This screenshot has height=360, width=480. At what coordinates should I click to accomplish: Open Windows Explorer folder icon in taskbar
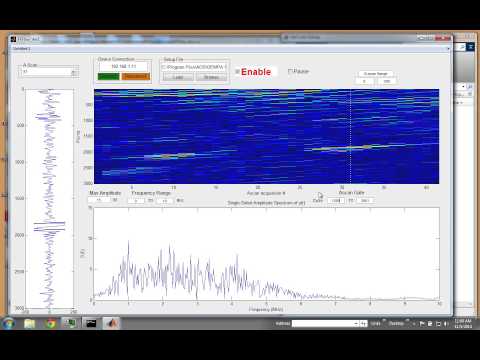coord(29,323)
